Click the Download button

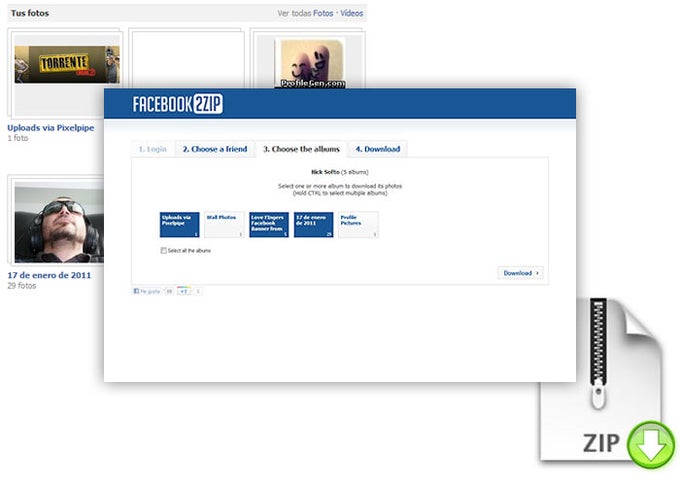520,273
